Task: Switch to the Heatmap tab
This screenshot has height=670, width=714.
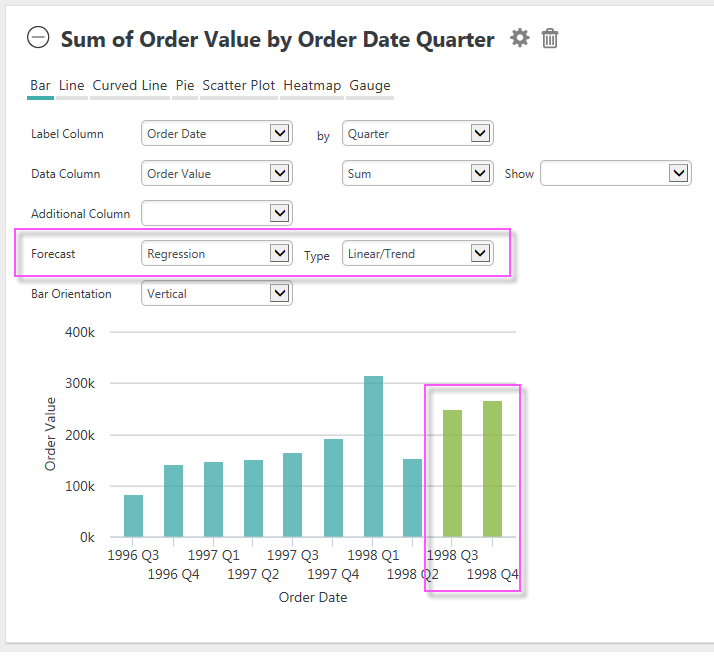Action: click(312, 86)
